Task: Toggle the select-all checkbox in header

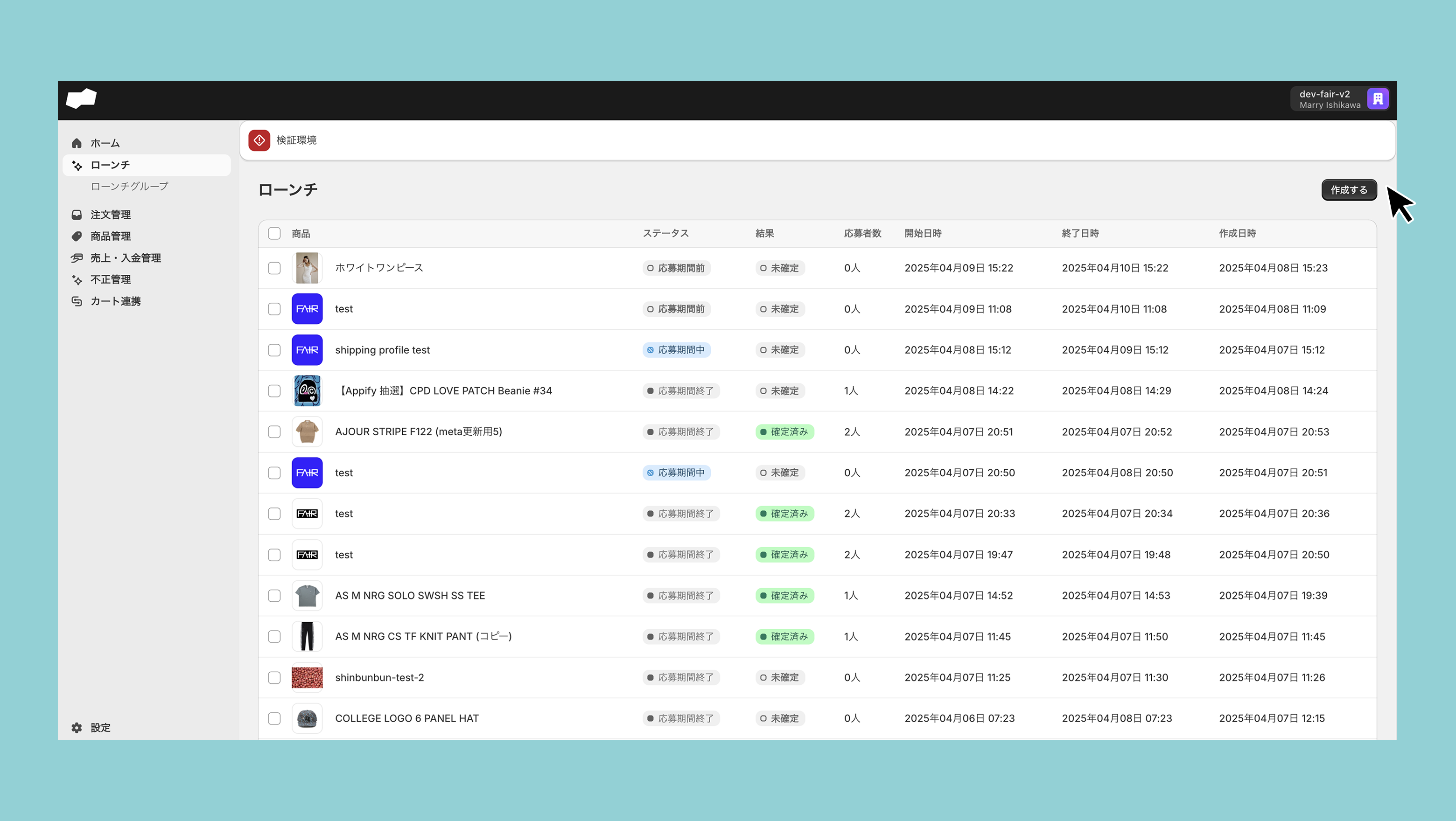Action: click(274, 233)
